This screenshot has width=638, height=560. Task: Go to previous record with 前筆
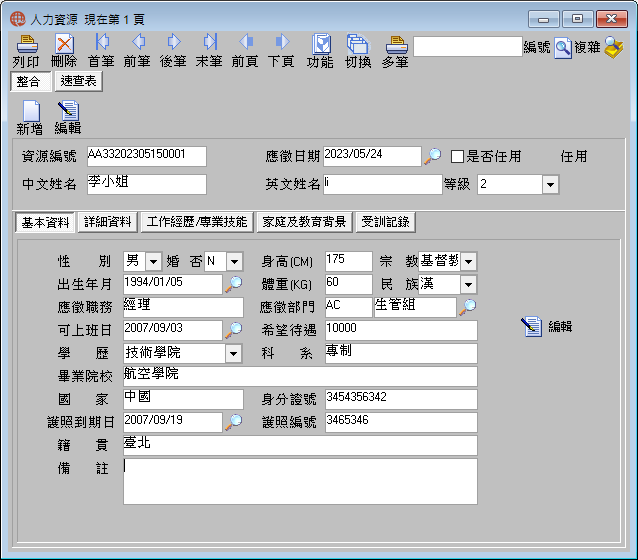coord(138,42)
